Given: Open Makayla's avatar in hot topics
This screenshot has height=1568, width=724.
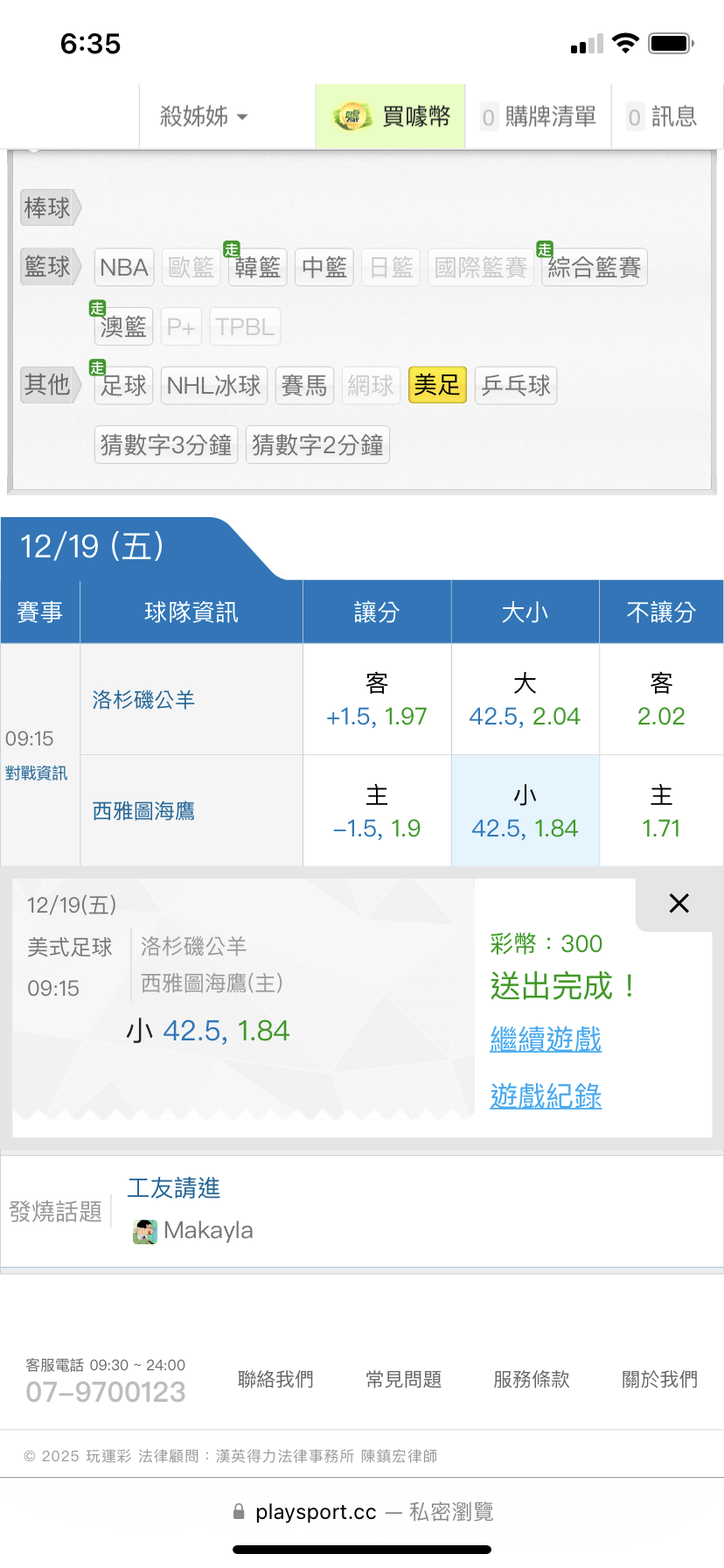Looking at the screenshot, I should pos(144,1231).
